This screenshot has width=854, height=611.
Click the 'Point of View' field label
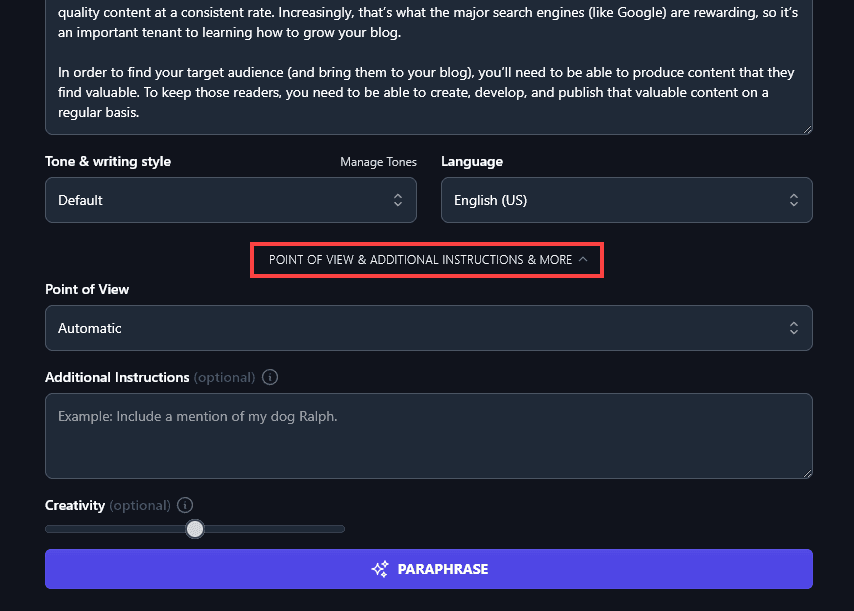click(87, 289)
